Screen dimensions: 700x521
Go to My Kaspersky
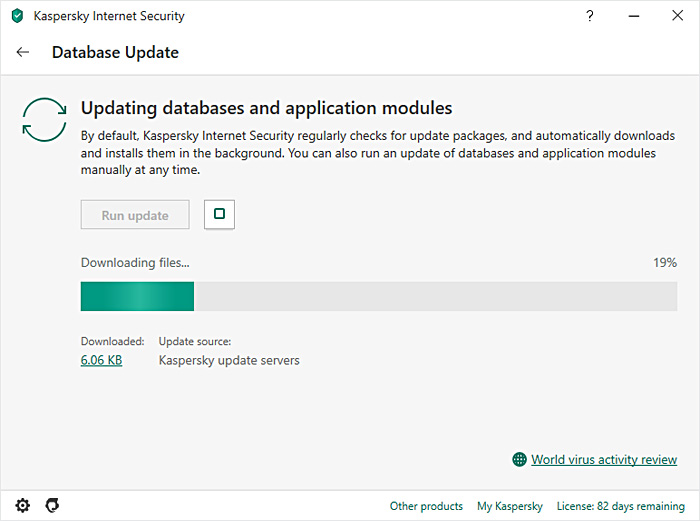[x=509, y=506]
